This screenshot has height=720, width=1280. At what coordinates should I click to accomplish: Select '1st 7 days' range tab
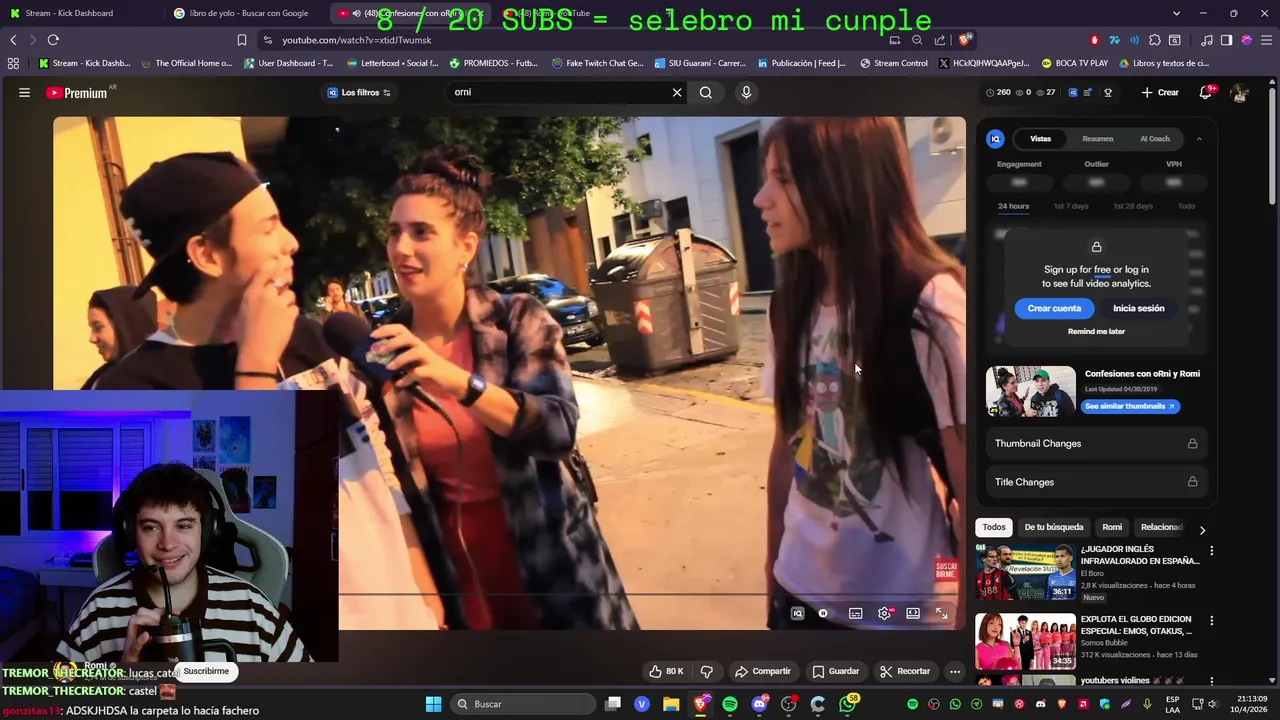1071,206
